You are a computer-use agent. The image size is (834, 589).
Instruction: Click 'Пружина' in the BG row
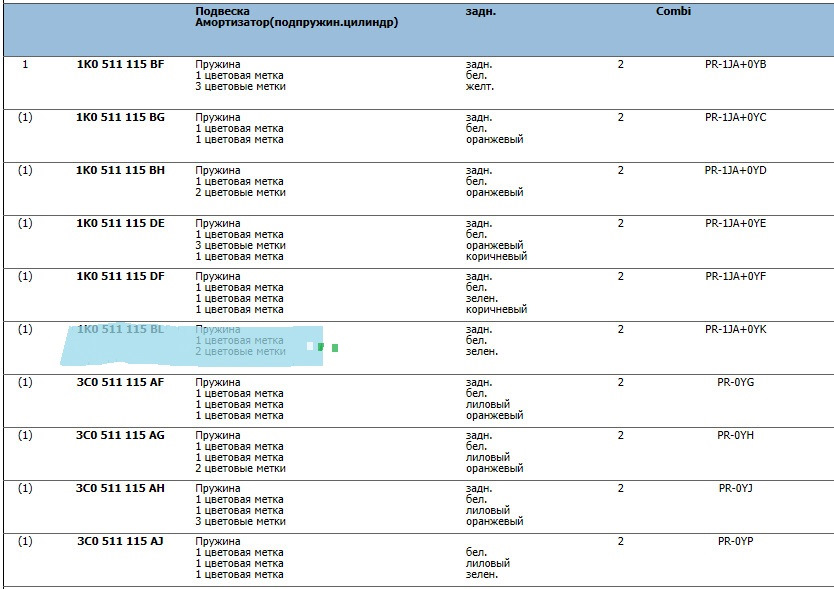click(218, 118)
